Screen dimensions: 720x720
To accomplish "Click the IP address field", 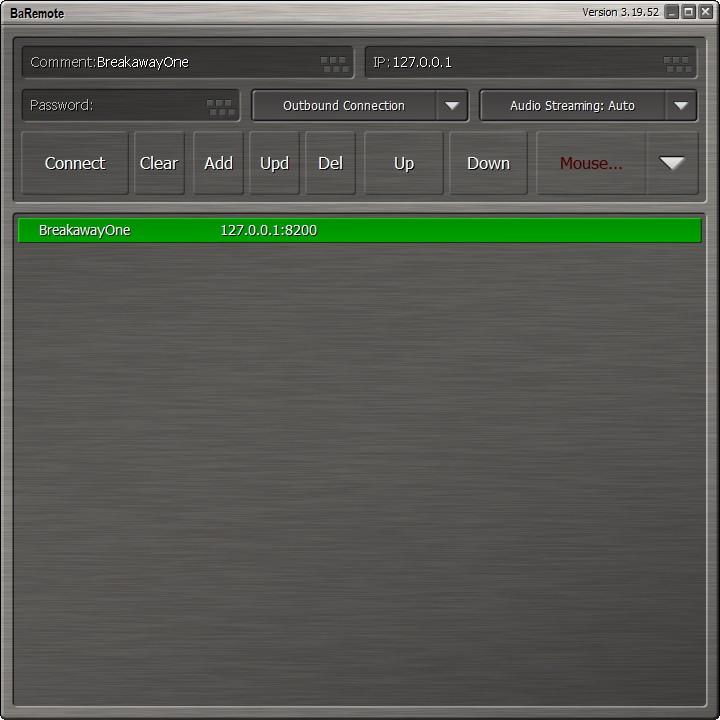I will pos(530,62).
